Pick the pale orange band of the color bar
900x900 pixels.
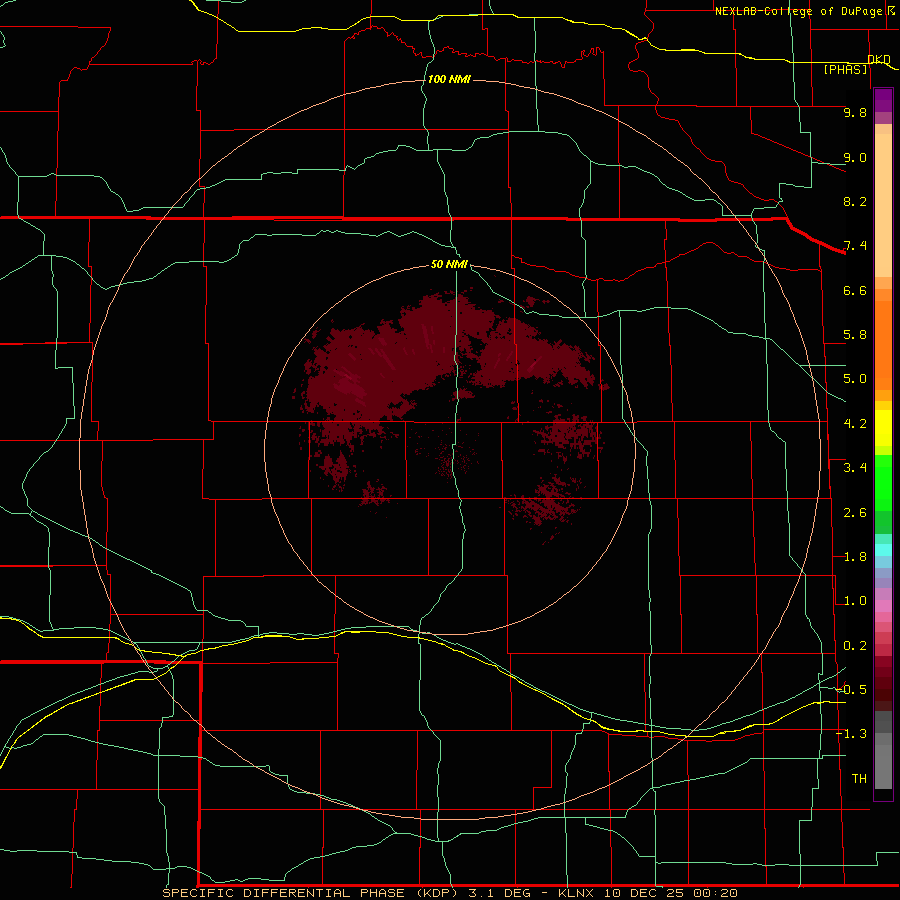click(883, 205)
